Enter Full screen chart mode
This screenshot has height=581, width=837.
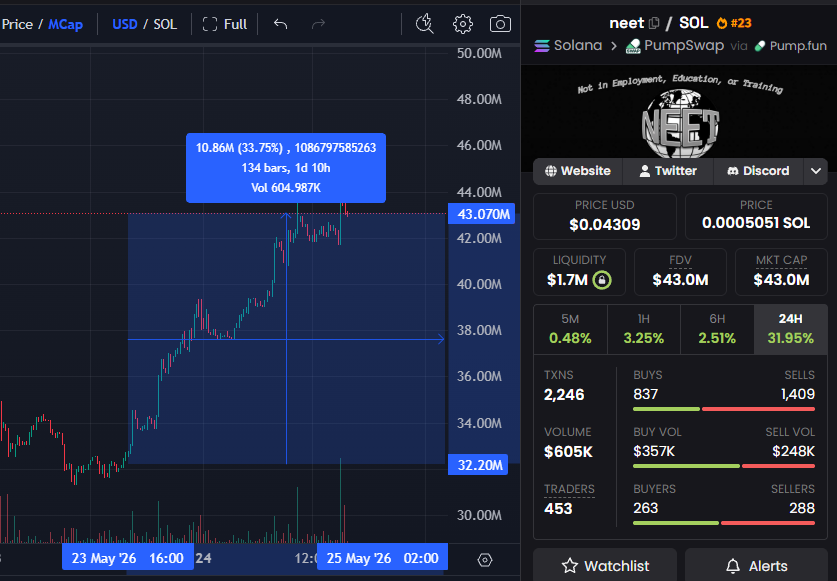pos(225,25)
